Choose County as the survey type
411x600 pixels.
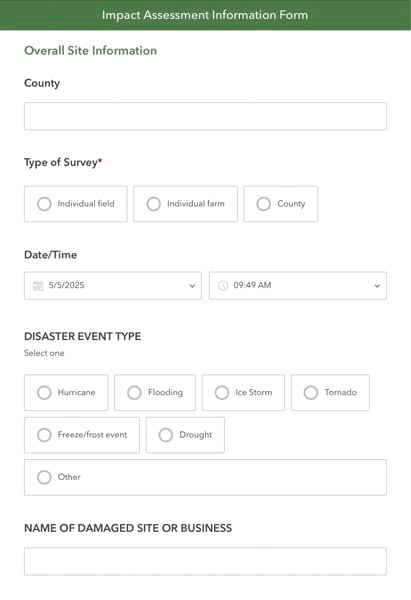pyautogui.click(x=281, y=204)
